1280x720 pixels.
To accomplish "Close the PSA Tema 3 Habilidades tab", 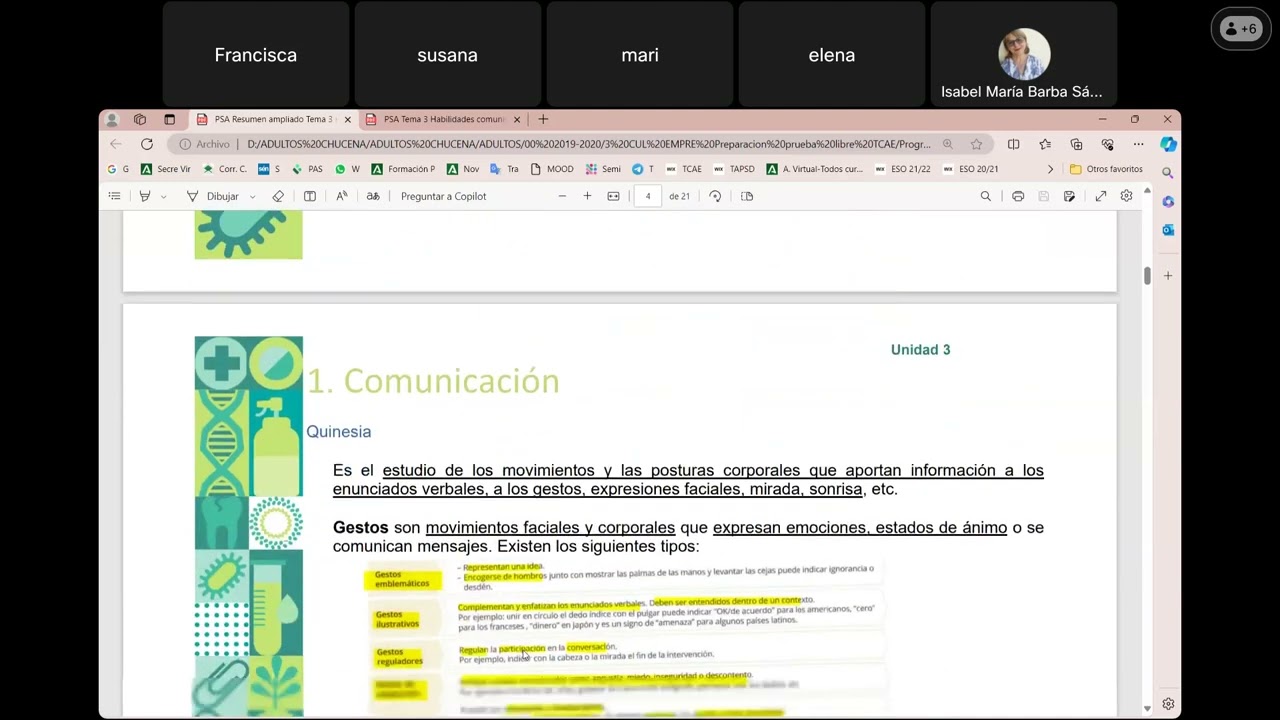I will 517,119.
